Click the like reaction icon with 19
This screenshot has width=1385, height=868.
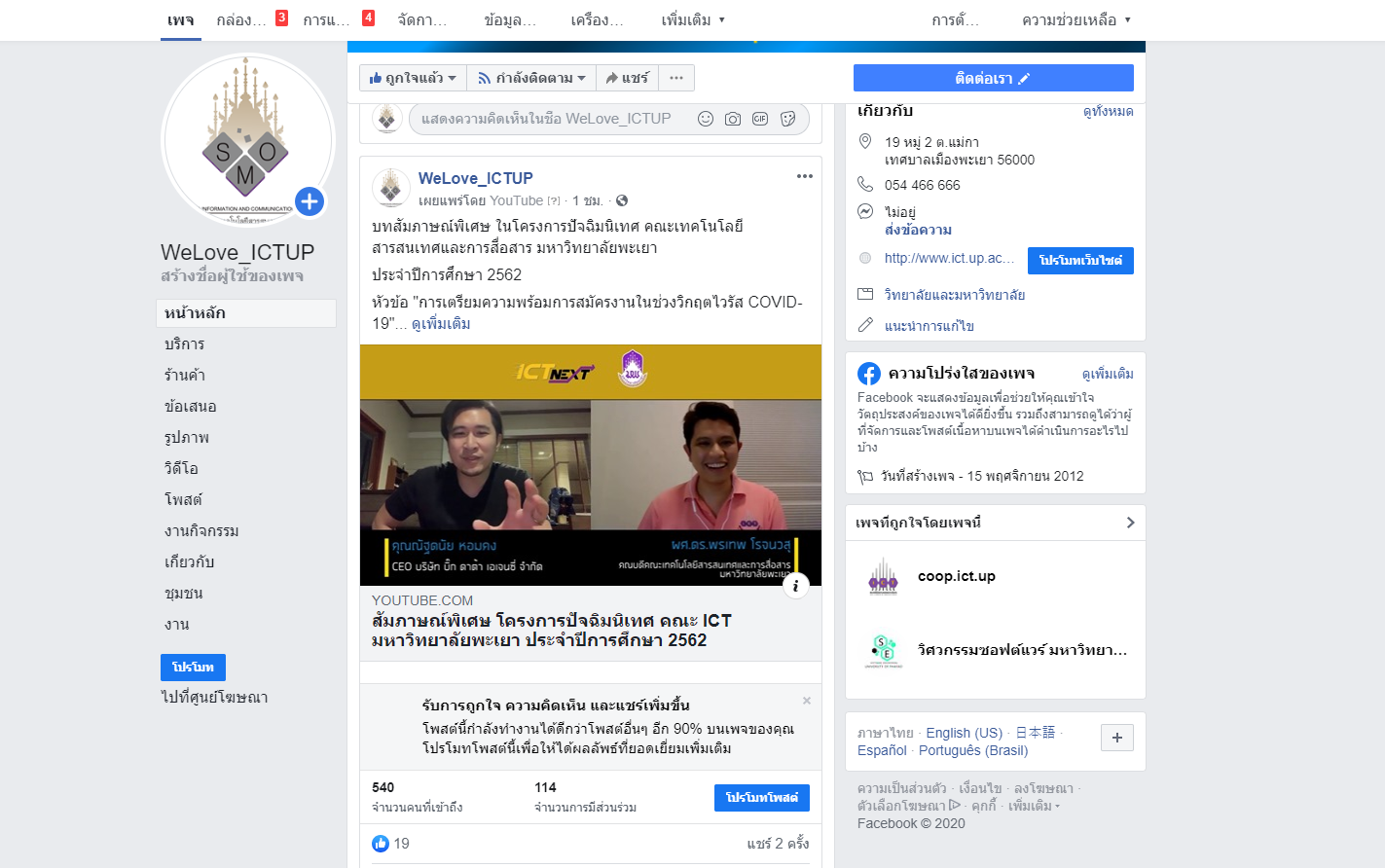point(381,844)
